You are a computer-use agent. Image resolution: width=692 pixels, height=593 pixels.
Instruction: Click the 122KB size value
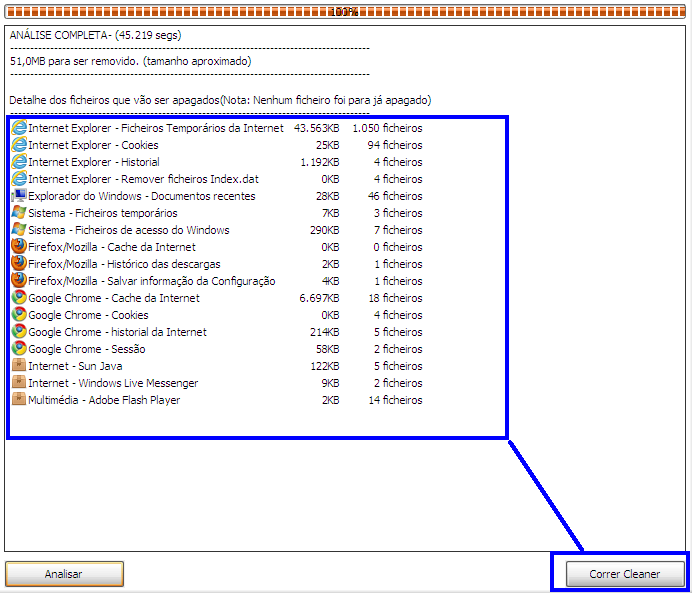[325, 366]
